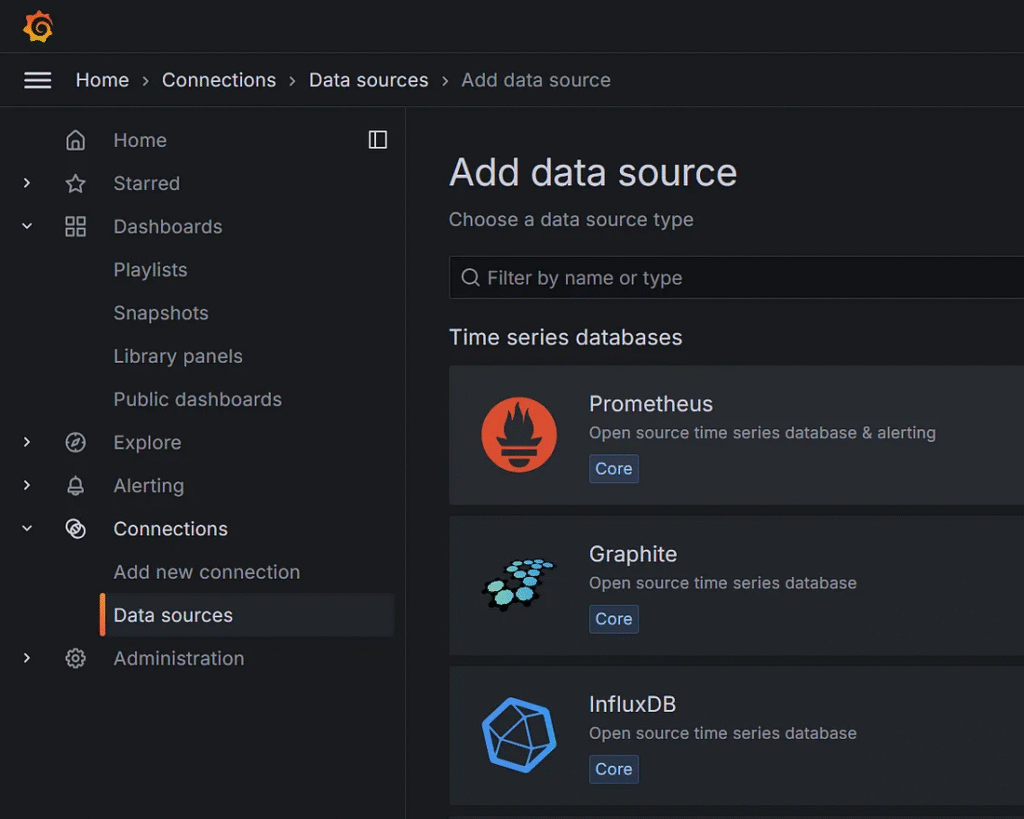Screen dimensions: 1024x819
Task: Go to Data sources via breadcrumb
Action: [368, 80]
